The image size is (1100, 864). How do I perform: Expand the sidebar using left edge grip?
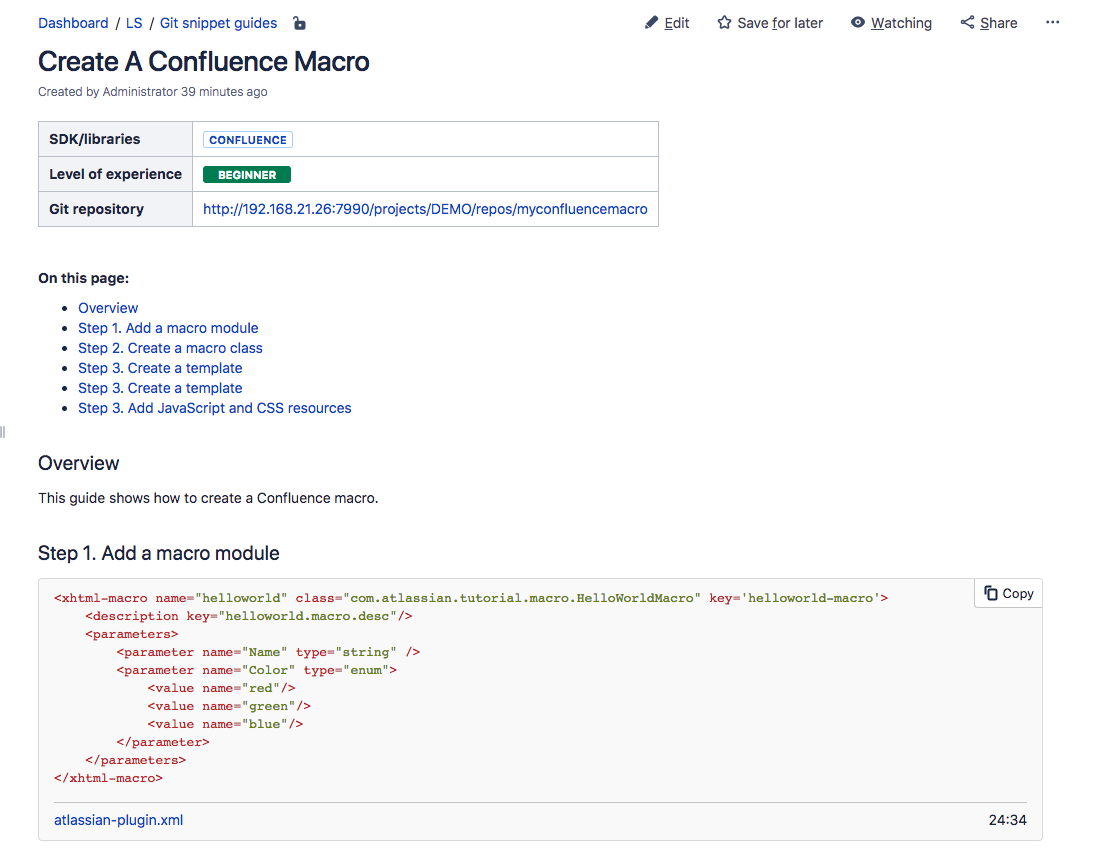pyautogui.click(x=4, y=432)
